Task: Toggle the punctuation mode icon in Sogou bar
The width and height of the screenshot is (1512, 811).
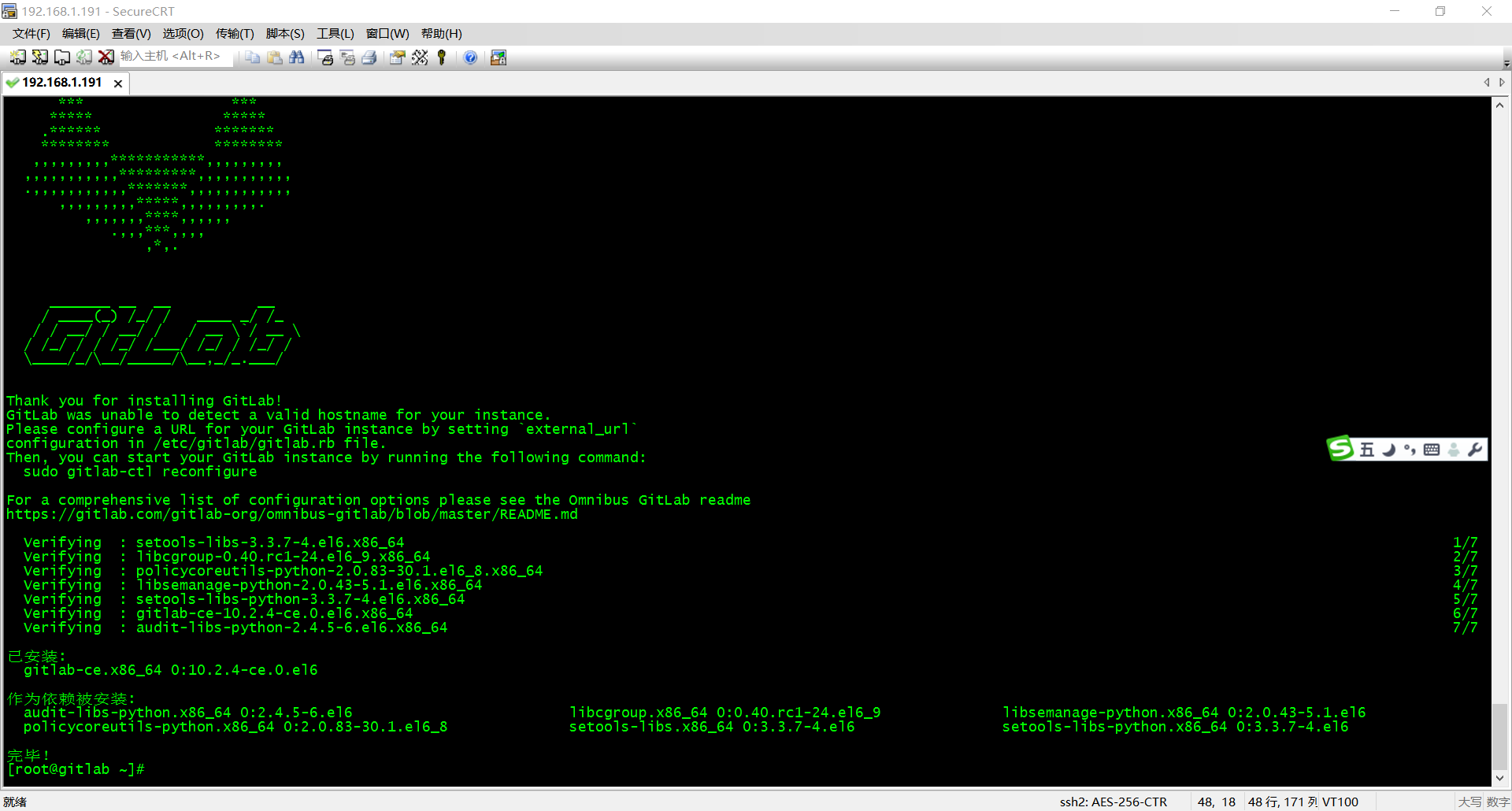Action: (x=1410, y=450)
